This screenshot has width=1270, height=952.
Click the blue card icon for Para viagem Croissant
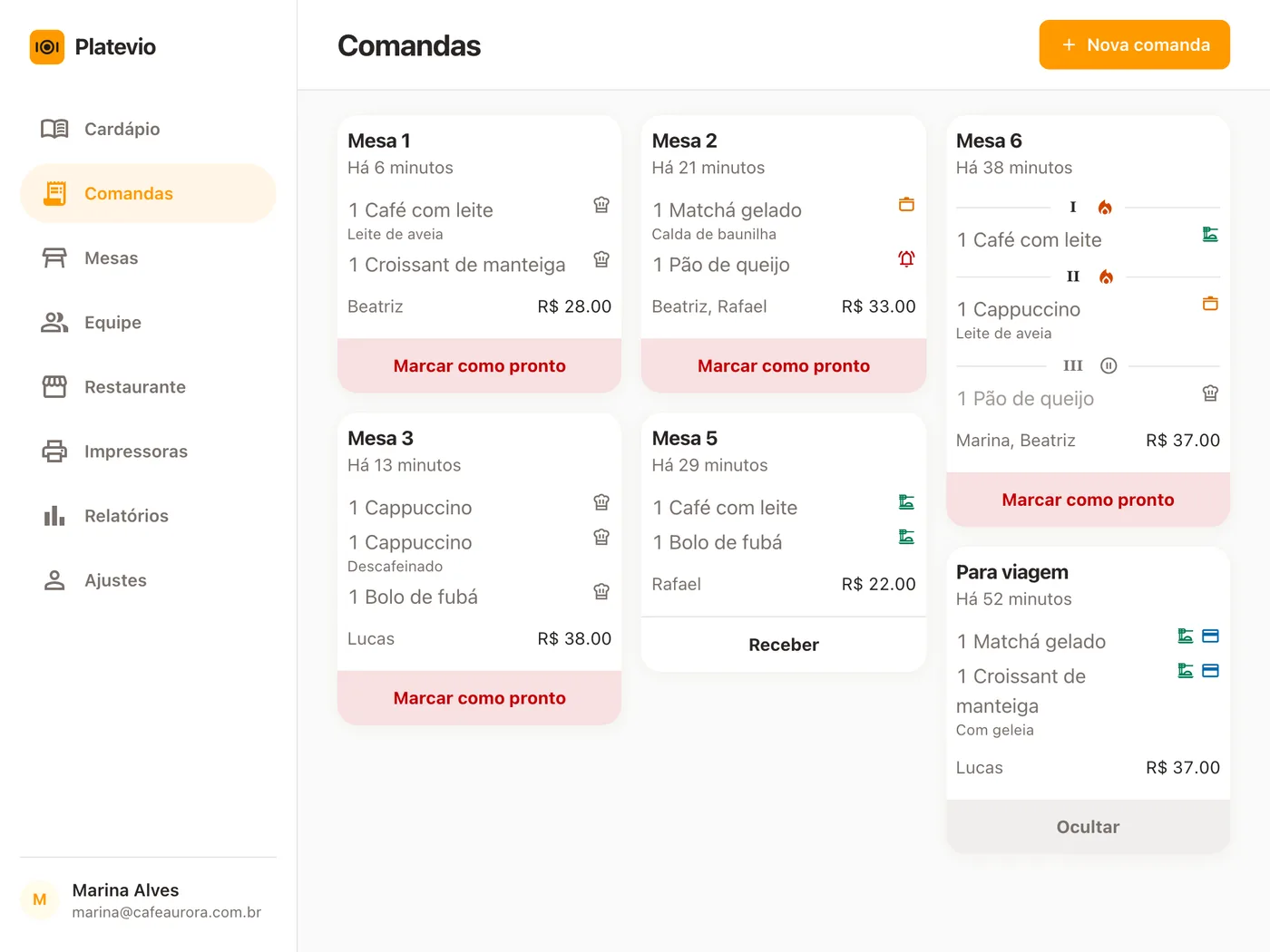(x=1210, y=671)
